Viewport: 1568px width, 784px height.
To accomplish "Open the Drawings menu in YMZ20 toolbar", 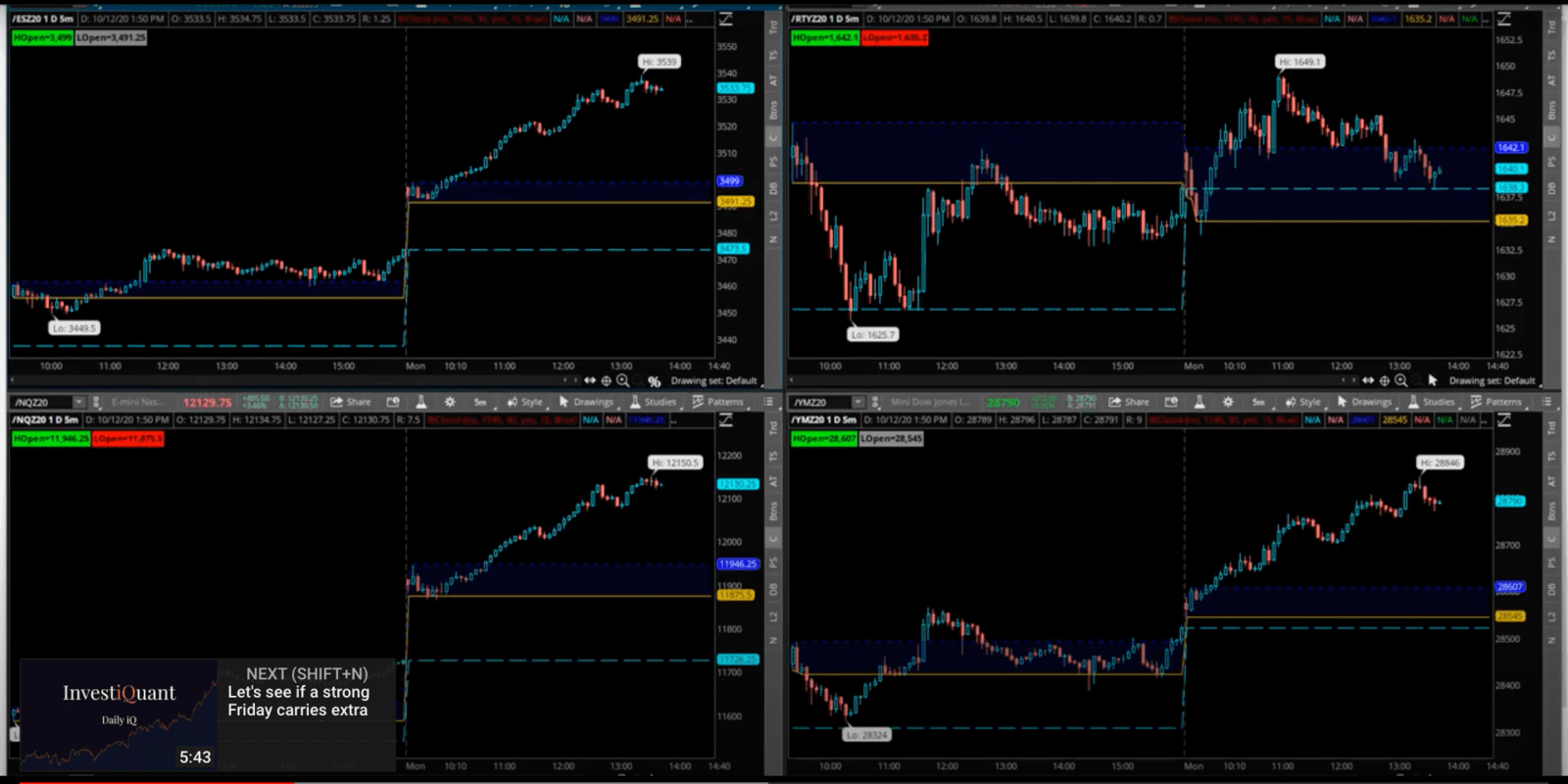I will [x=1364, y=402].
